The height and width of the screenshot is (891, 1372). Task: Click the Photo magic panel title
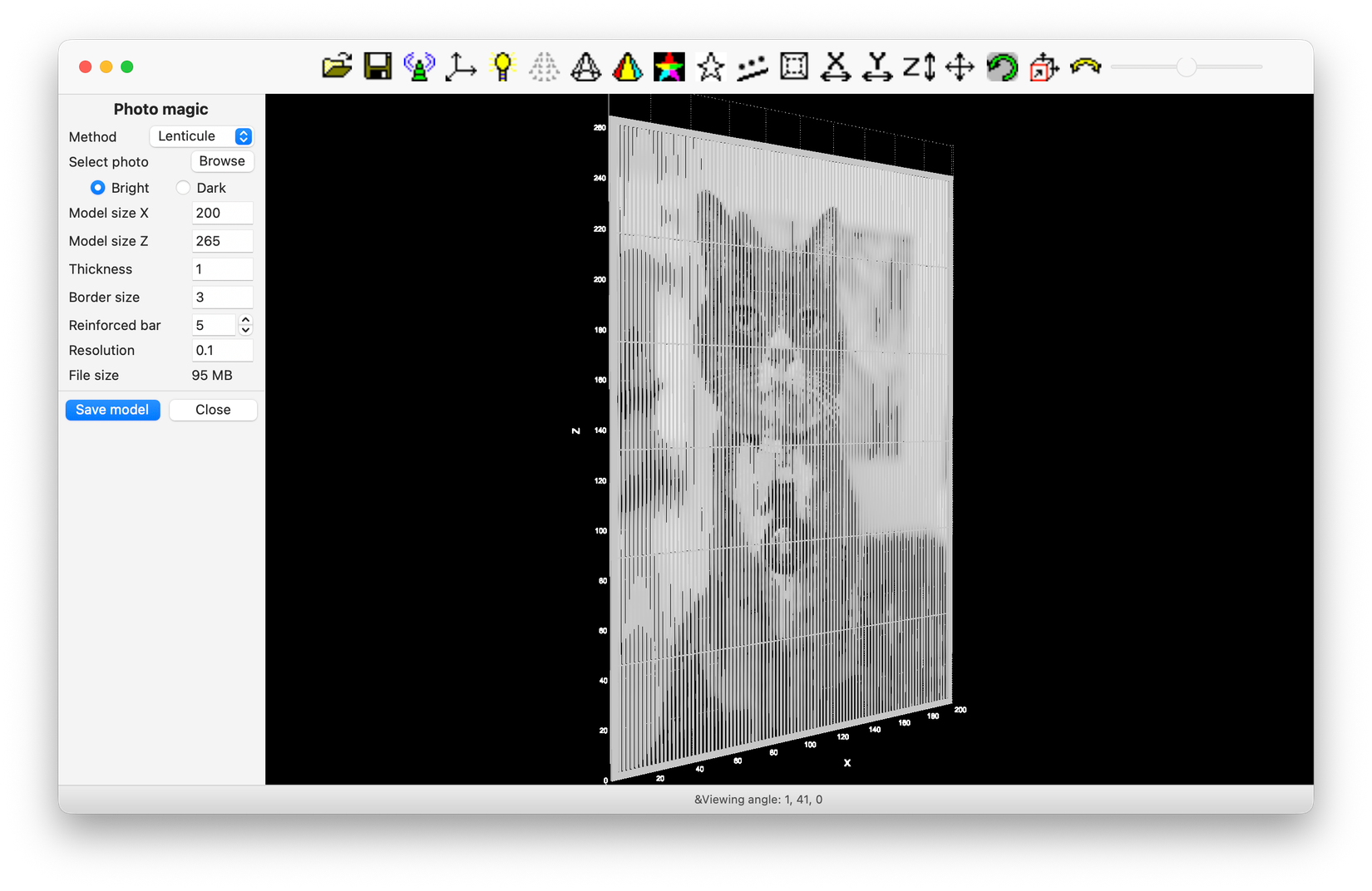tap(161, 109)
